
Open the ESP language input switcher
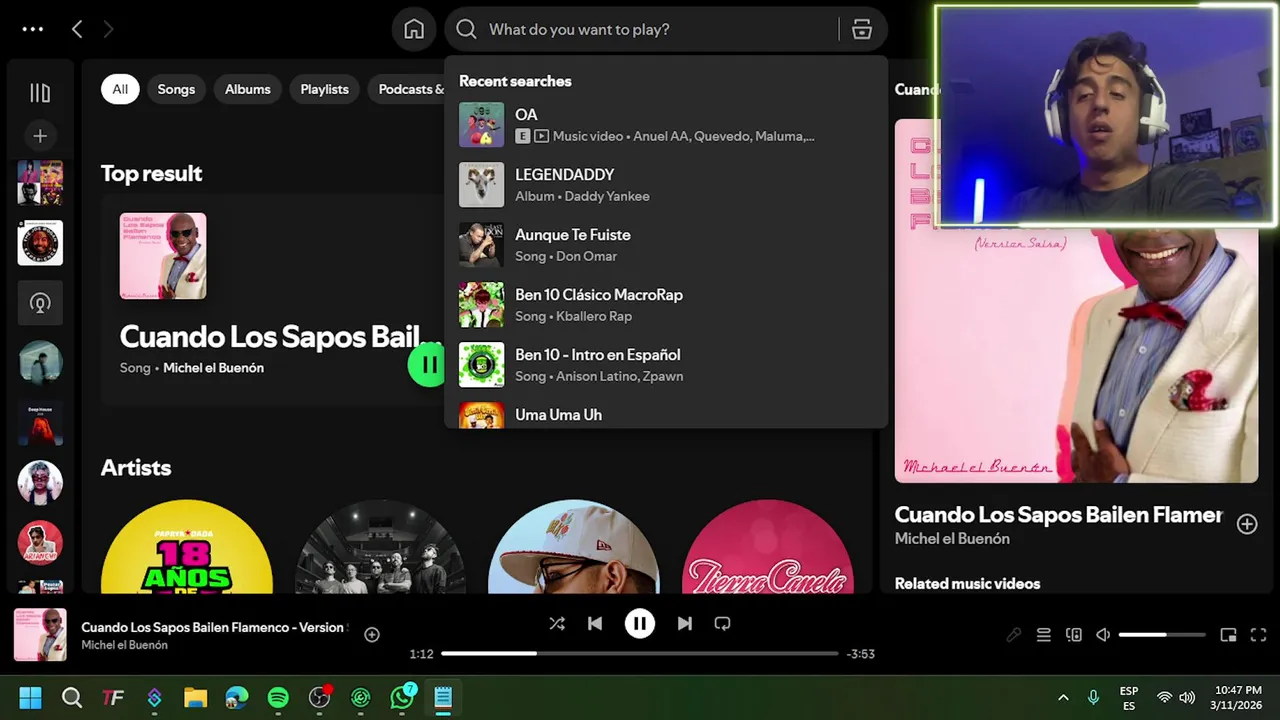coord(1129,698)
